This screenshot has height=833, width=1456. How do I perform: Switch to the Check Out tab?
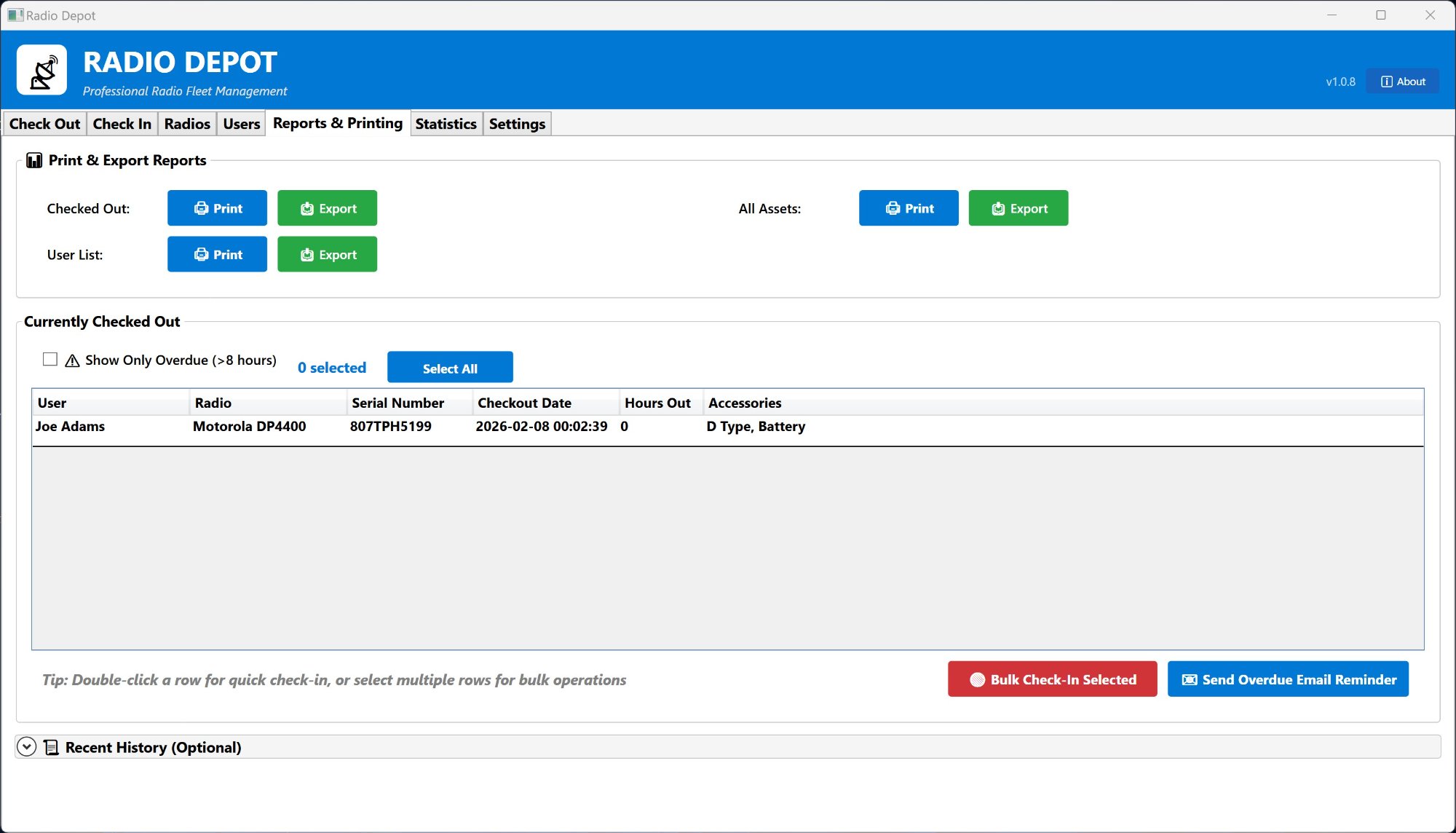44,124
